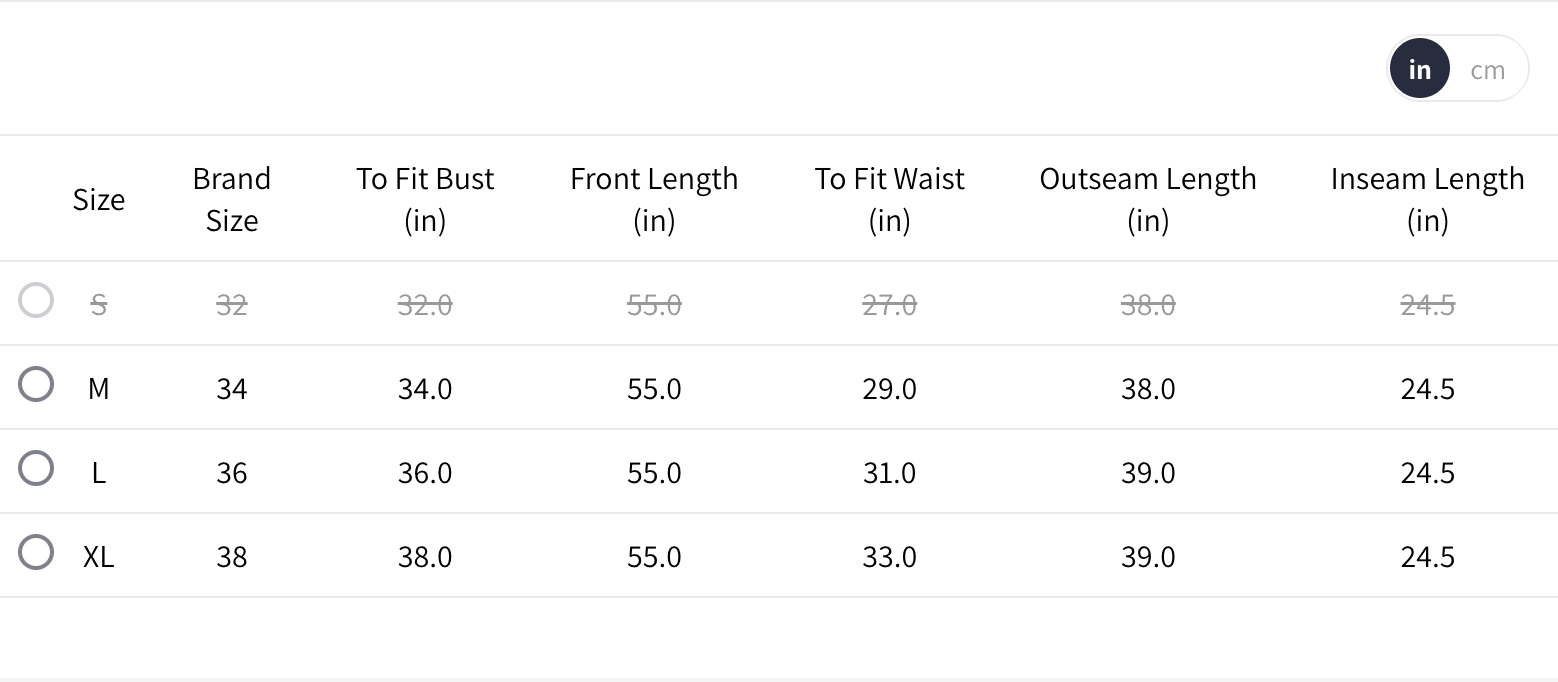Click the XL size label
Viewport: 1558px width, 682px height.
pos(98,556)
